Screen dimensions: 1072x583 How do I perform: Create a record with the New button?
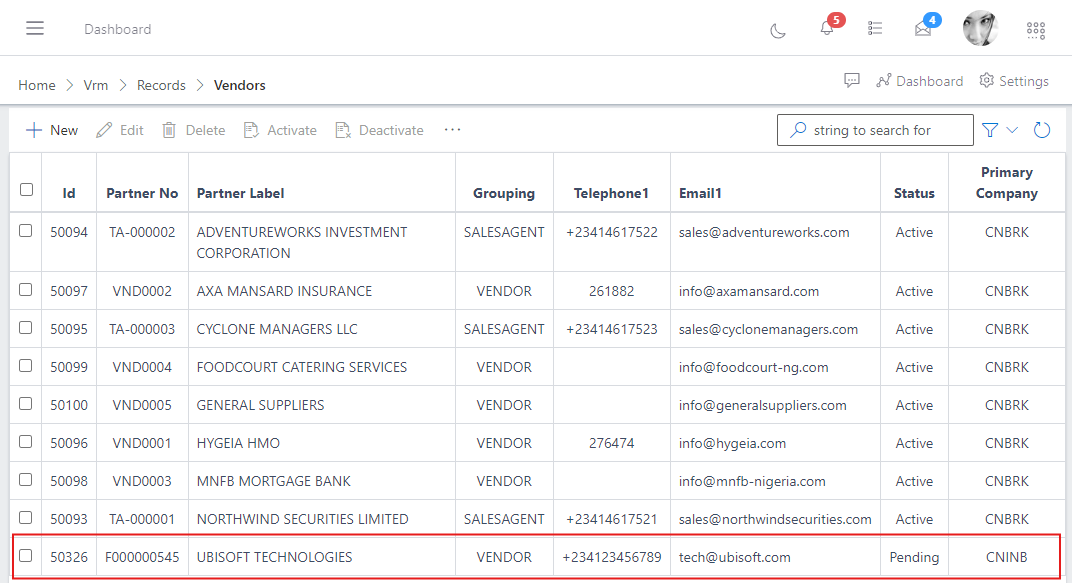[51, 129]
